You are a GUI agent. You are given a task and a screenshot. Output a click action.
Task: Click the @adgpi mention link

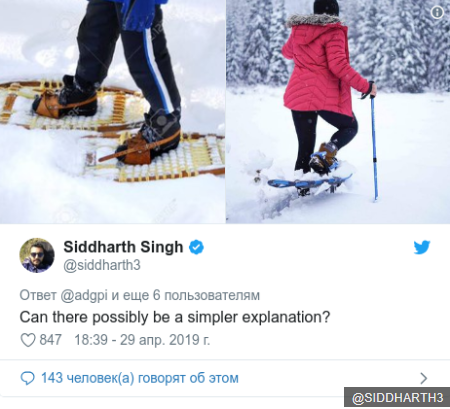[84, 296]
